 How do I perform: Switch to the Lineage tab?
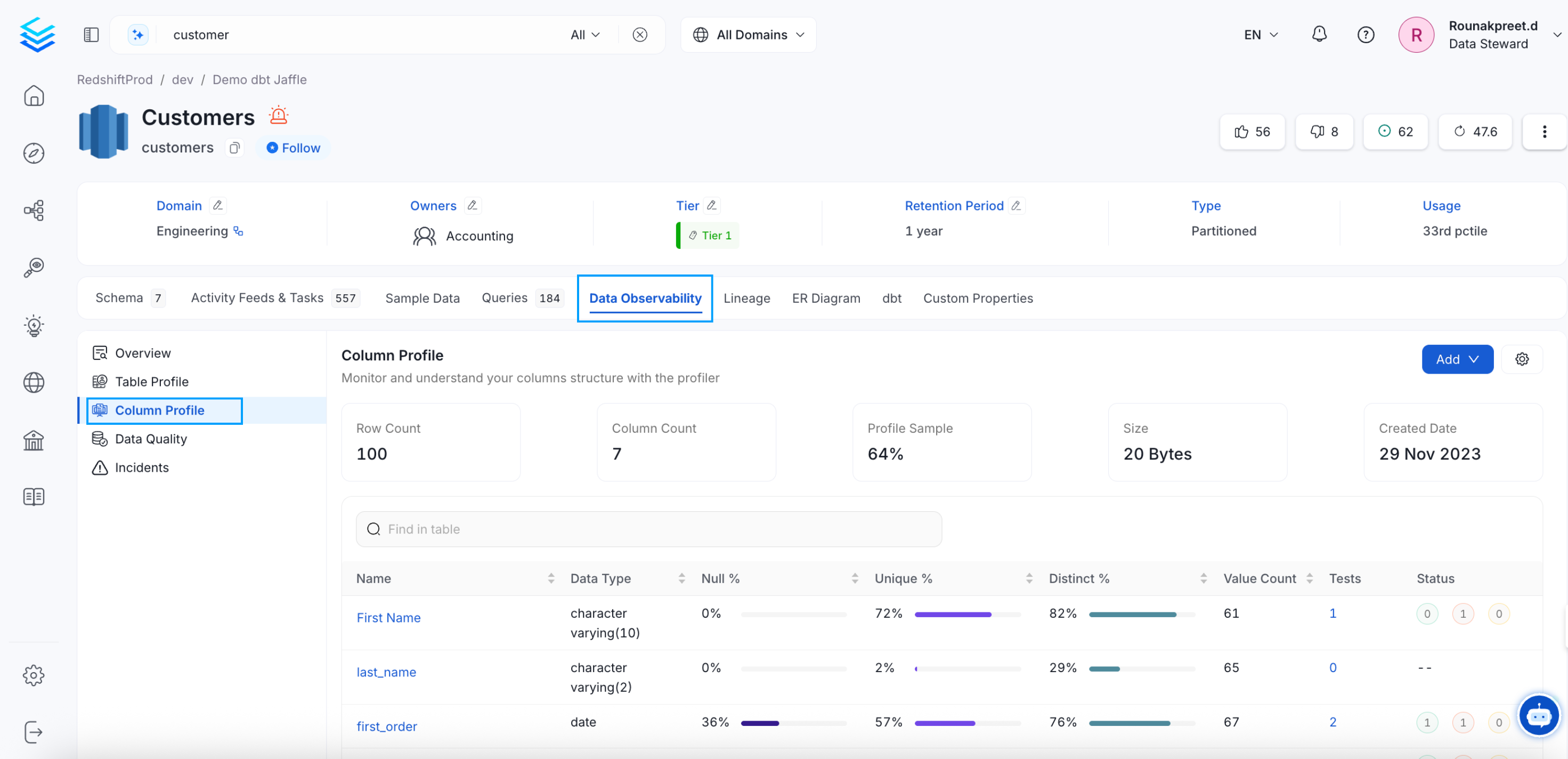tap(746, 298)
